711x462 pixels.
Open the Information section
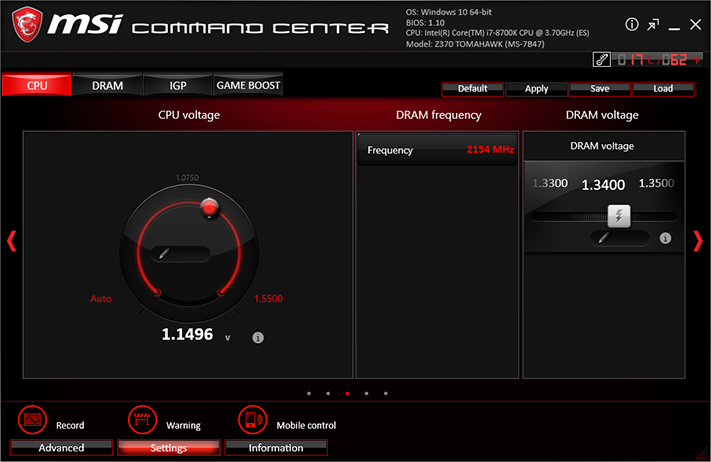[x=276, y=447]
